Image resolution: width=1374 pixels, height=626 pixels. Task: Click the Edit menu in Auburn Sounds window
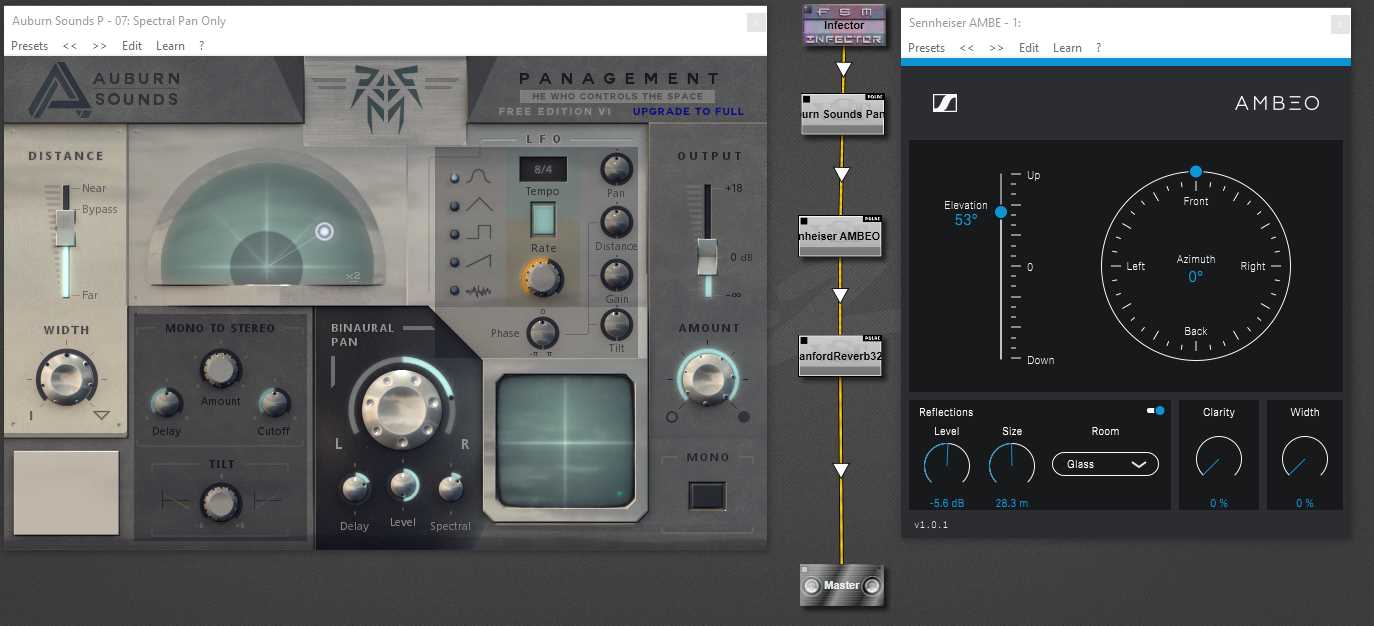pos(132,46)
